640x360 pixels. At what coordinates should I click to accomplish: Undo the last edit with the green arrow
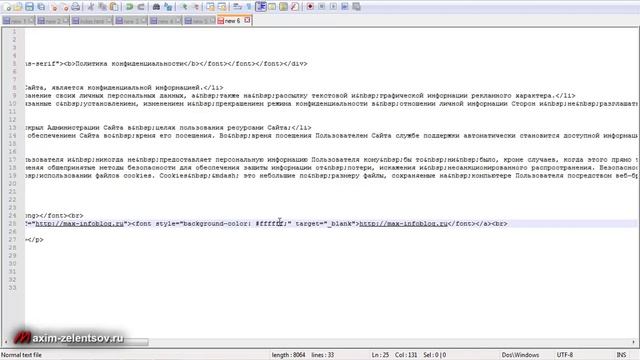click(x=129, y=7)
